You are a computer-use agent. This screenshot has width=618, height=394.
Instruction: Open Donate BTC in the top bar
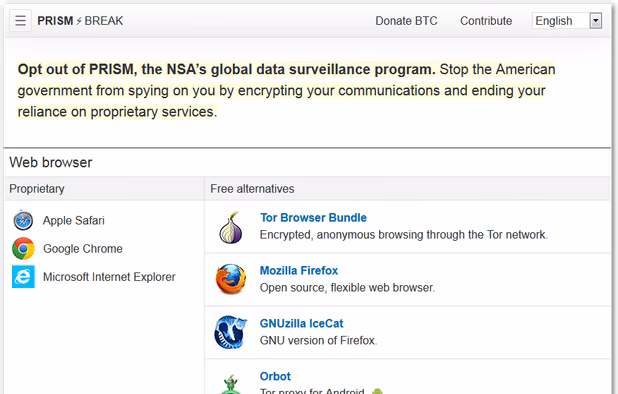(406, 20)
